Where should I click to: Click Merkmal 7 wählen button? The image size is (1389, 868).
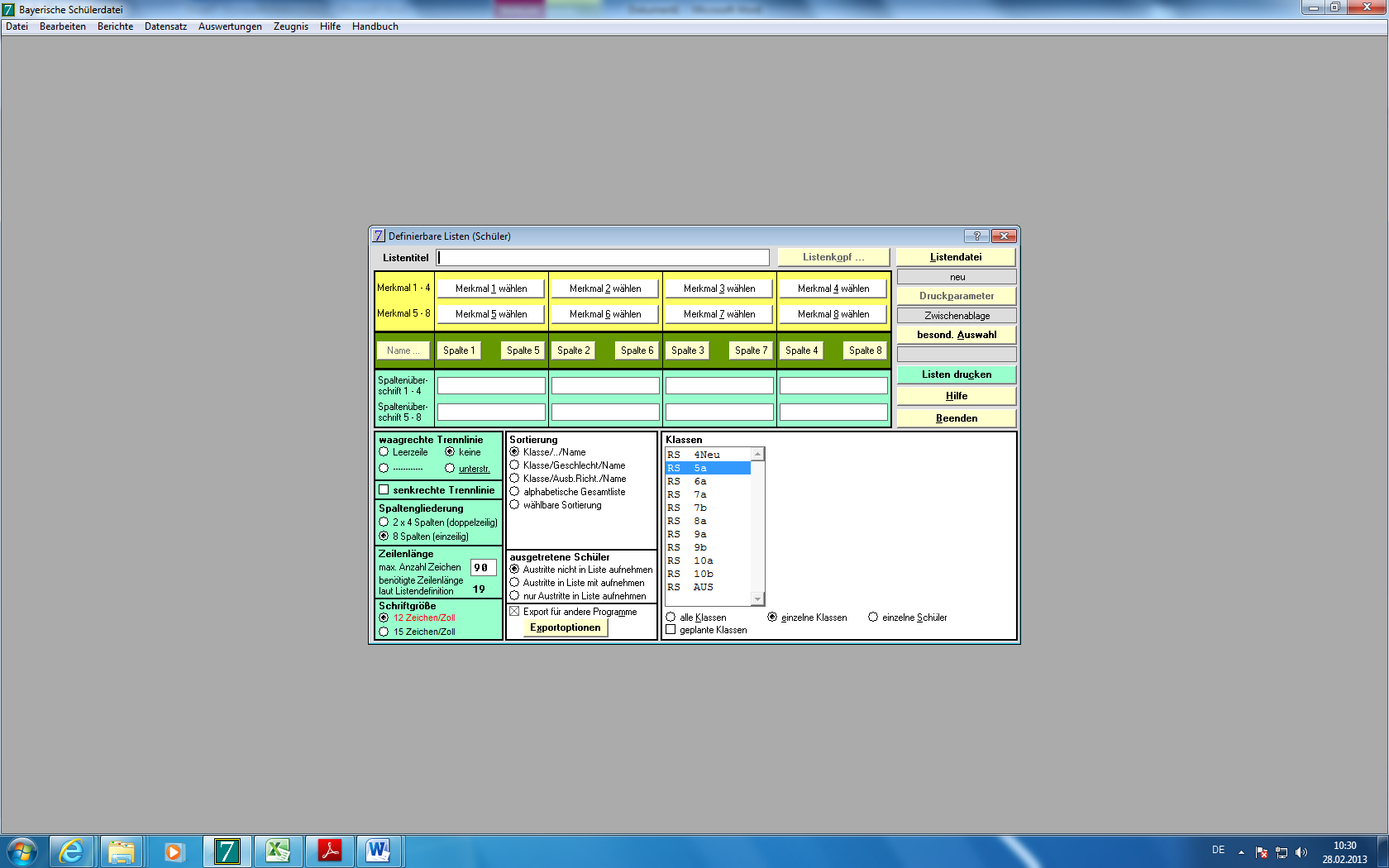[x=719, y=314]
